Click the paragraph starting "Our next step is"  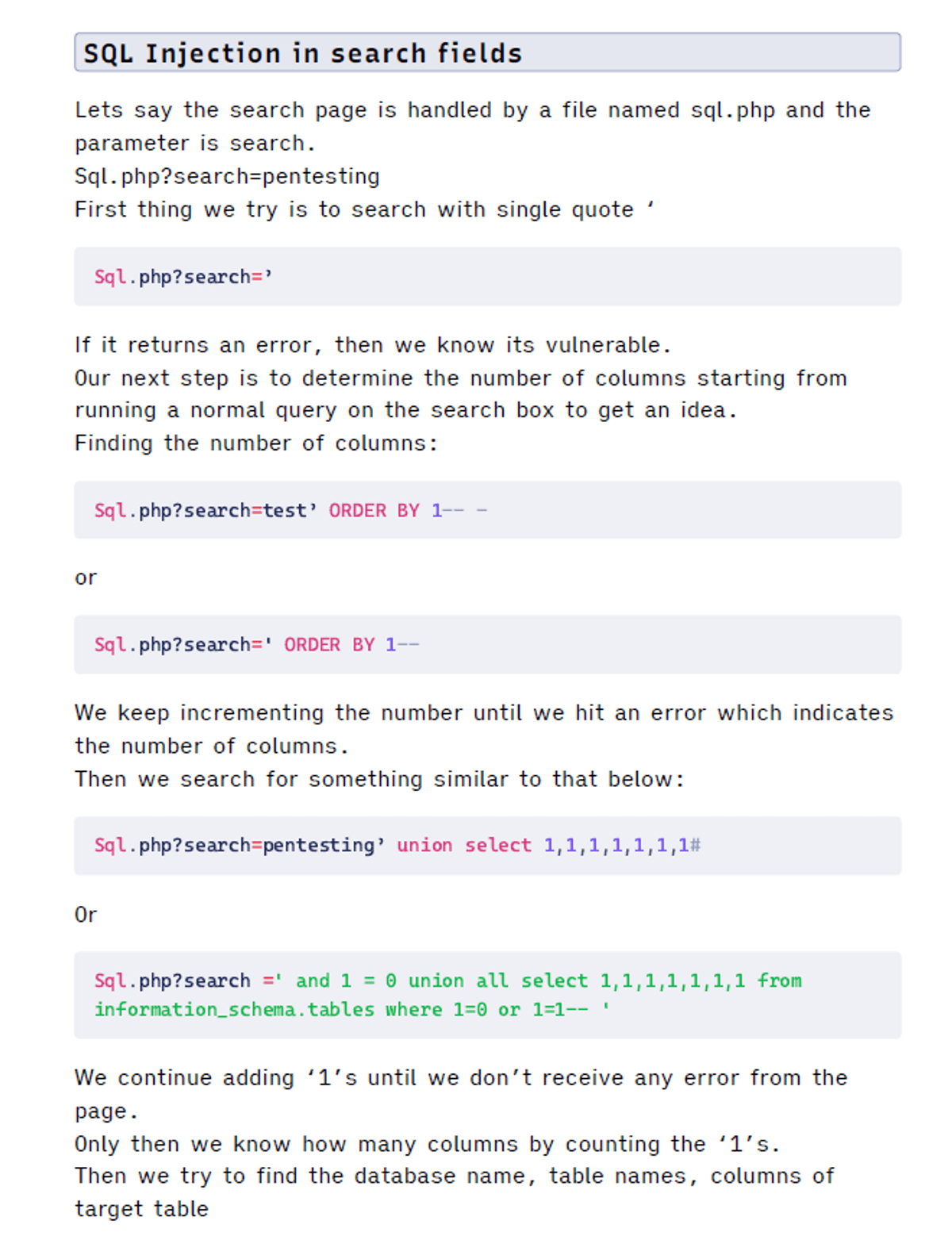(x=460, y=393)
